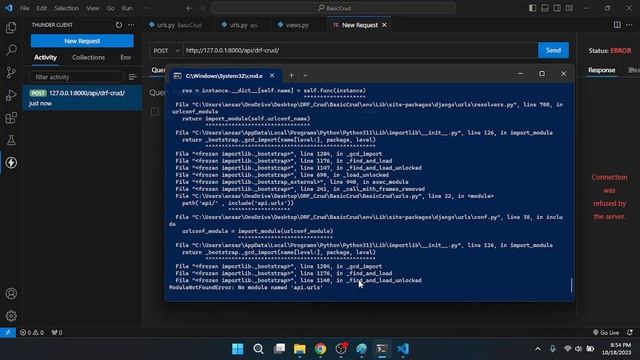The image size is (640, 360).
Task: Open Google Chrome from taskbar
Action: (320, 349)
